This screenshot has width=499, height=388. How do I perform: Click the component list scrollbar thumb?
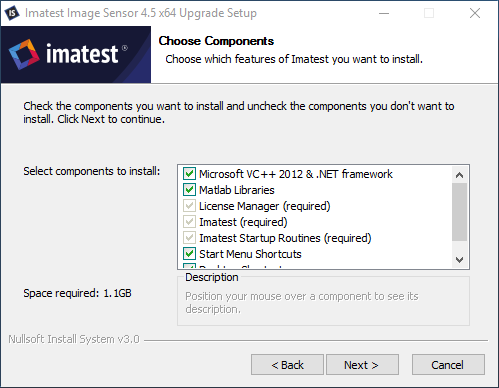click(459, 212)
